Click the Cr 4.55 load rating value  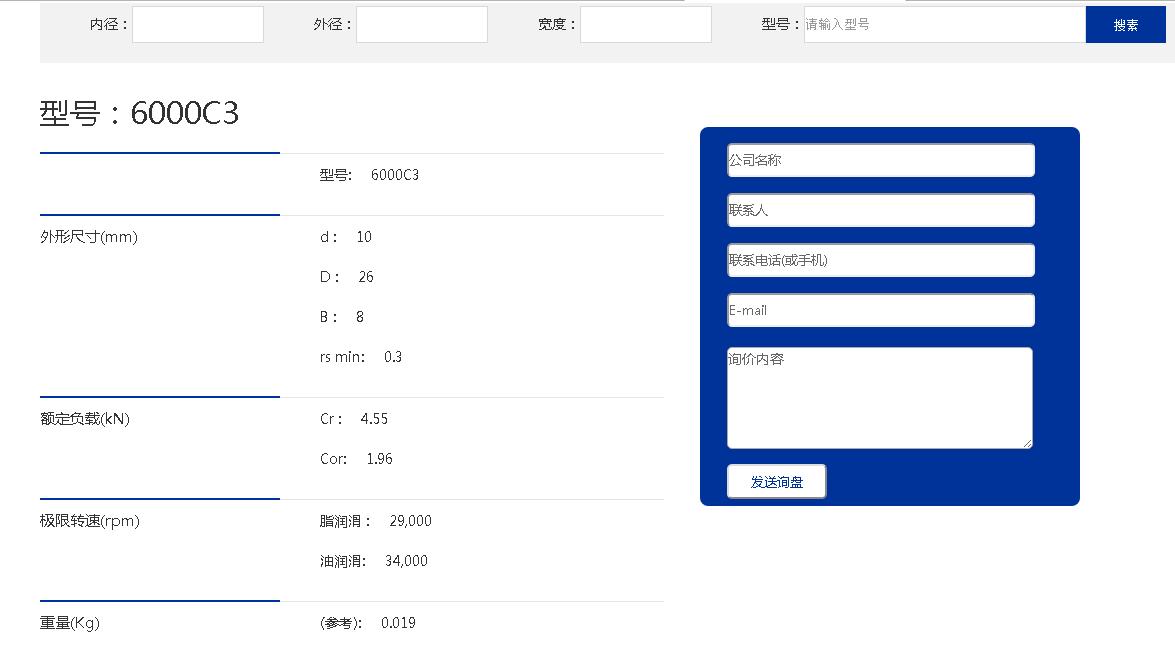point(374,419)
